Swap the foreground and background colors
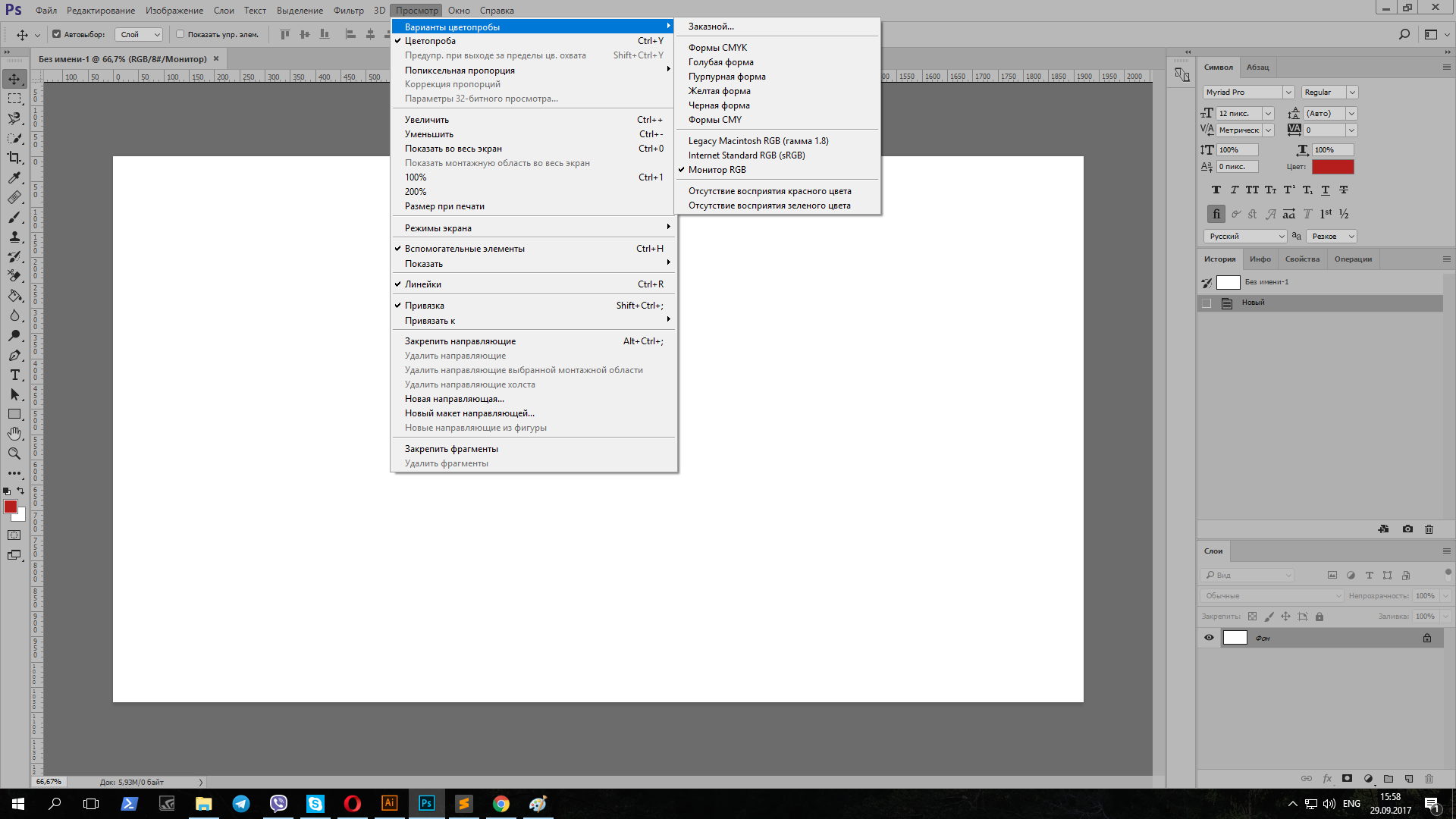 20,491
